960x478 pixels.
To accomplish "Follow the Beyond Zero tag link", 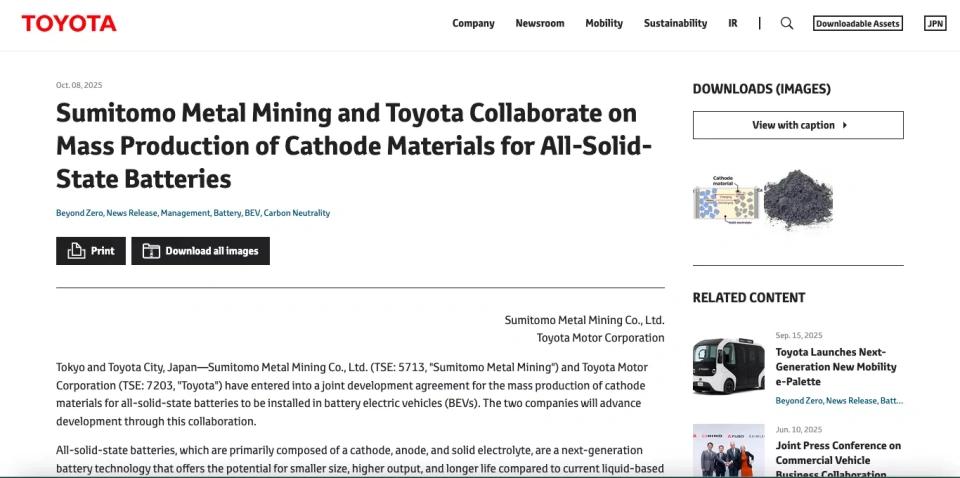I will pos(79,213).
